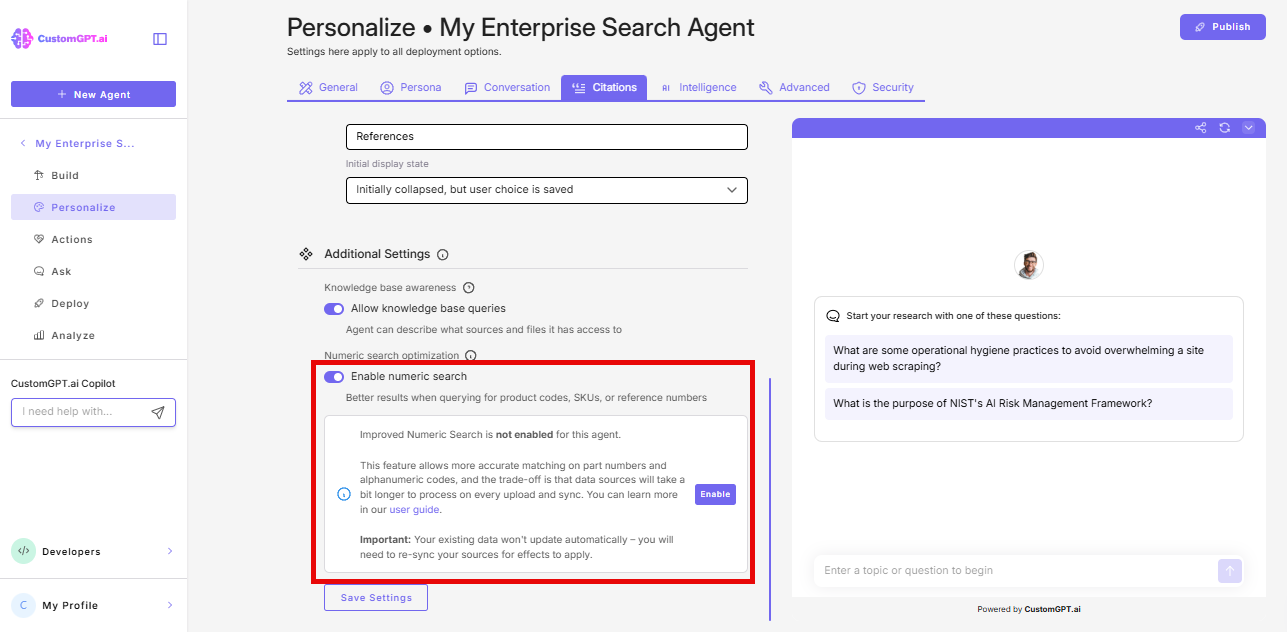The width and height of the screenshot is (1287, 632).
Task: Click the send arrow in Copilot help field
Action: click(x=158, y=412)
